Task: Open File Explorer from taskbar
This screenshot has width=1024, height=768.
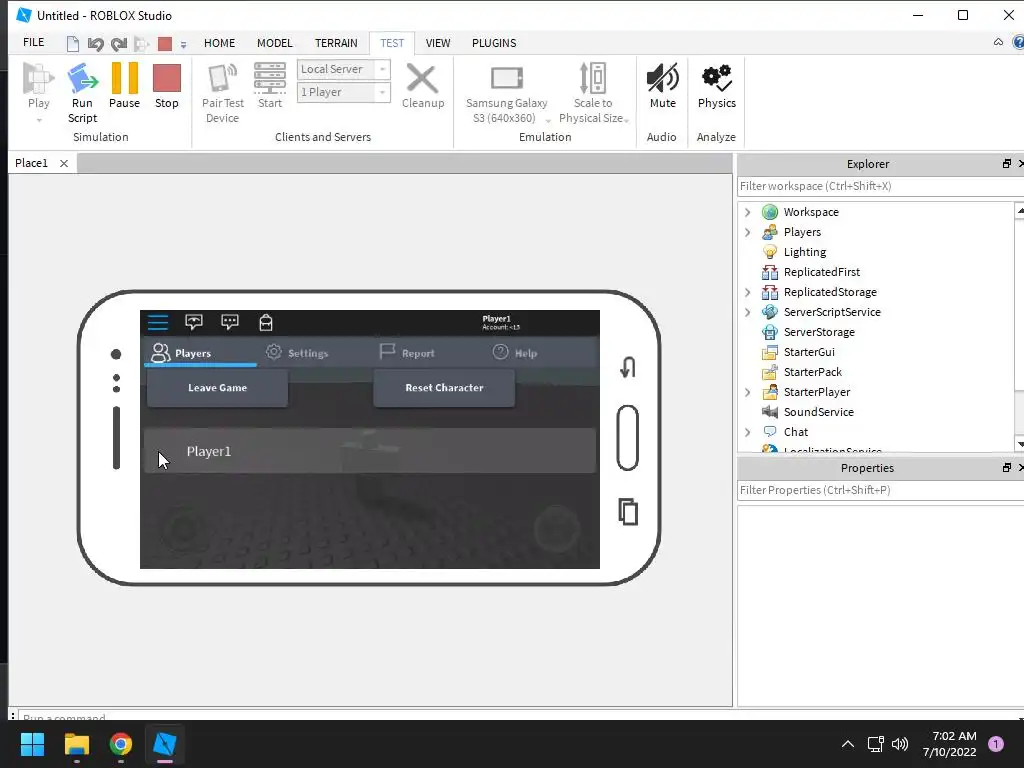Action: coord(76,744)
